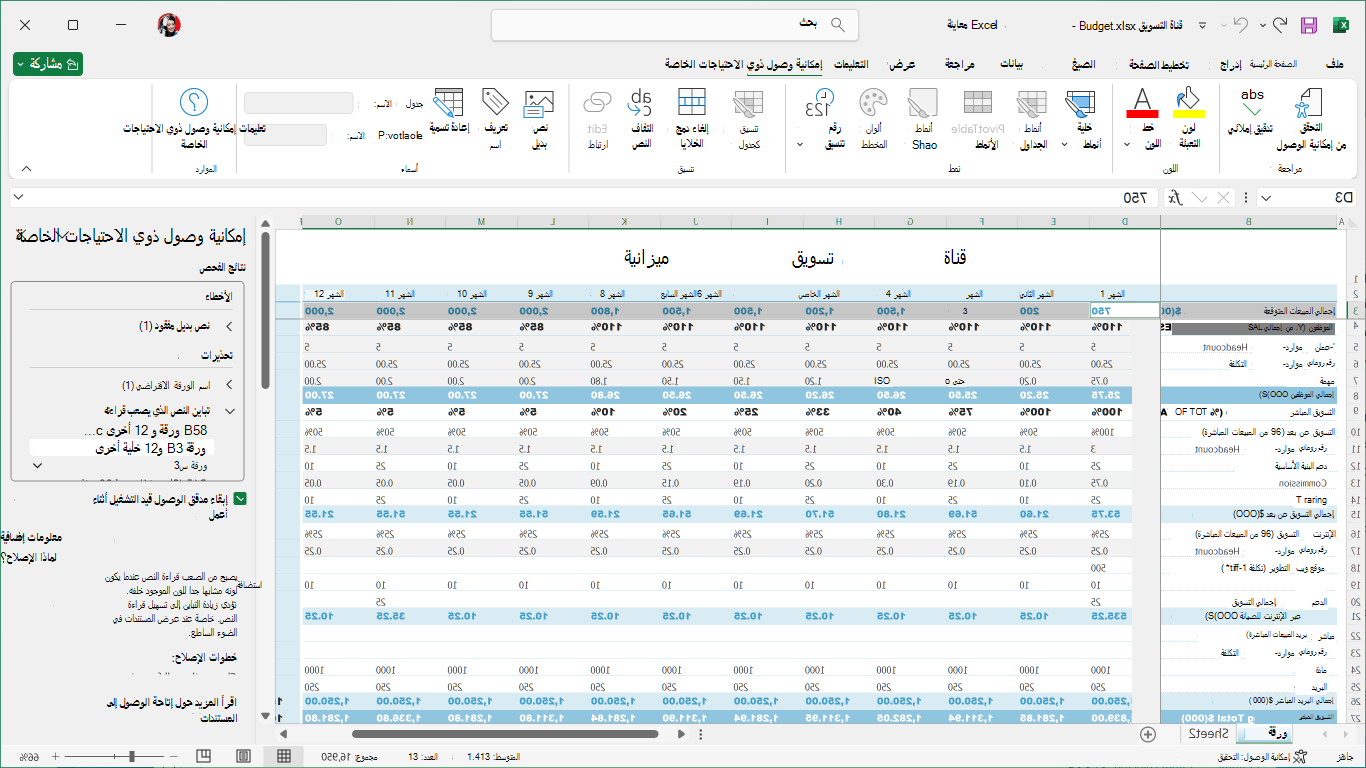Expand the Number Format dropdown arrow
Screen dimensions: 1366x768
click(800, 145)
